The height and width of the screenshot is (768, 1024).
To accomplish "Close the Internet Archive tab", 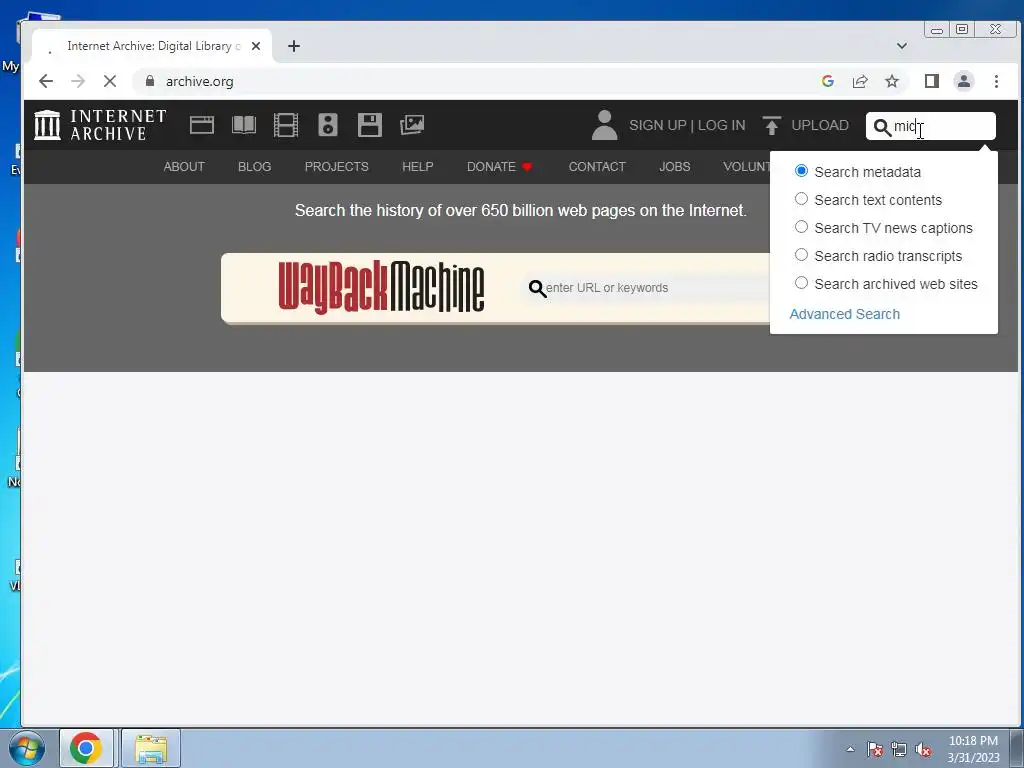I will point(256,46).
